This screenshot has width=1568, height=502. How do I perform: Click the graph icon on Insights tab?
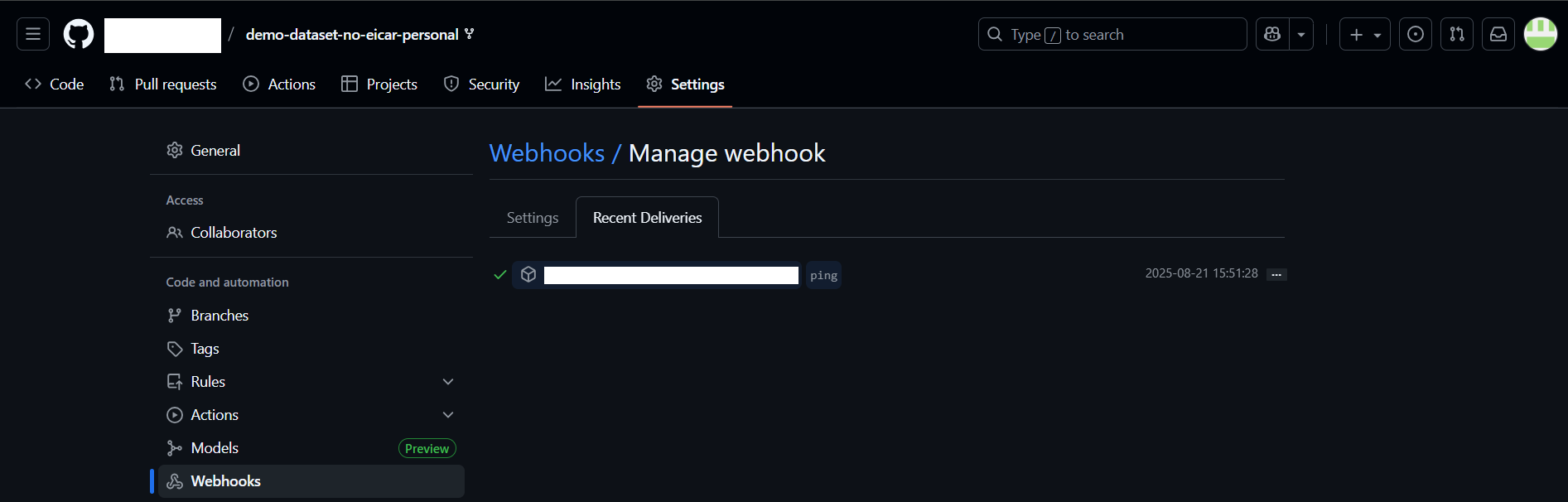click(x=553, y=84)
